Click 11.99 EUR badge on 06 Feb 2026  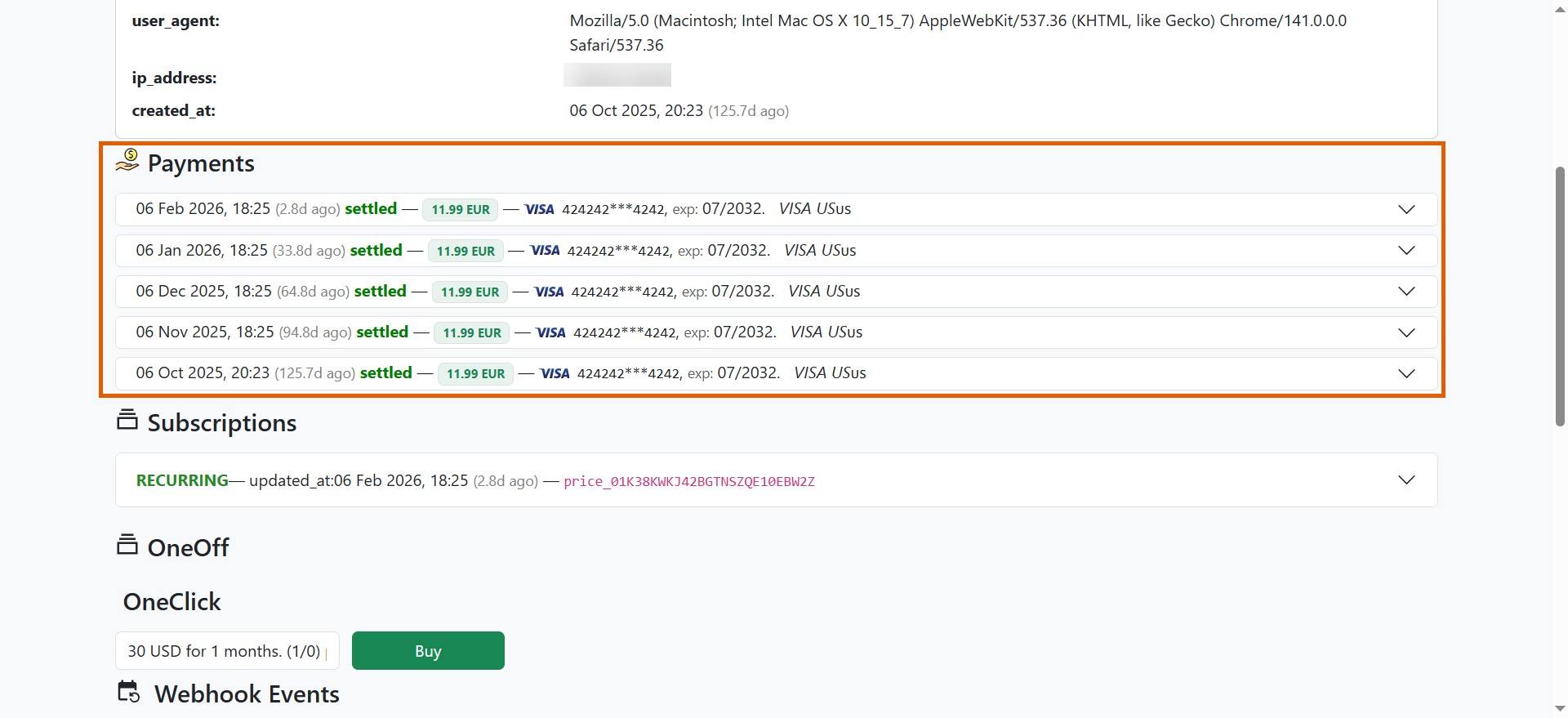pyautogui.click(x=461, y=209)
